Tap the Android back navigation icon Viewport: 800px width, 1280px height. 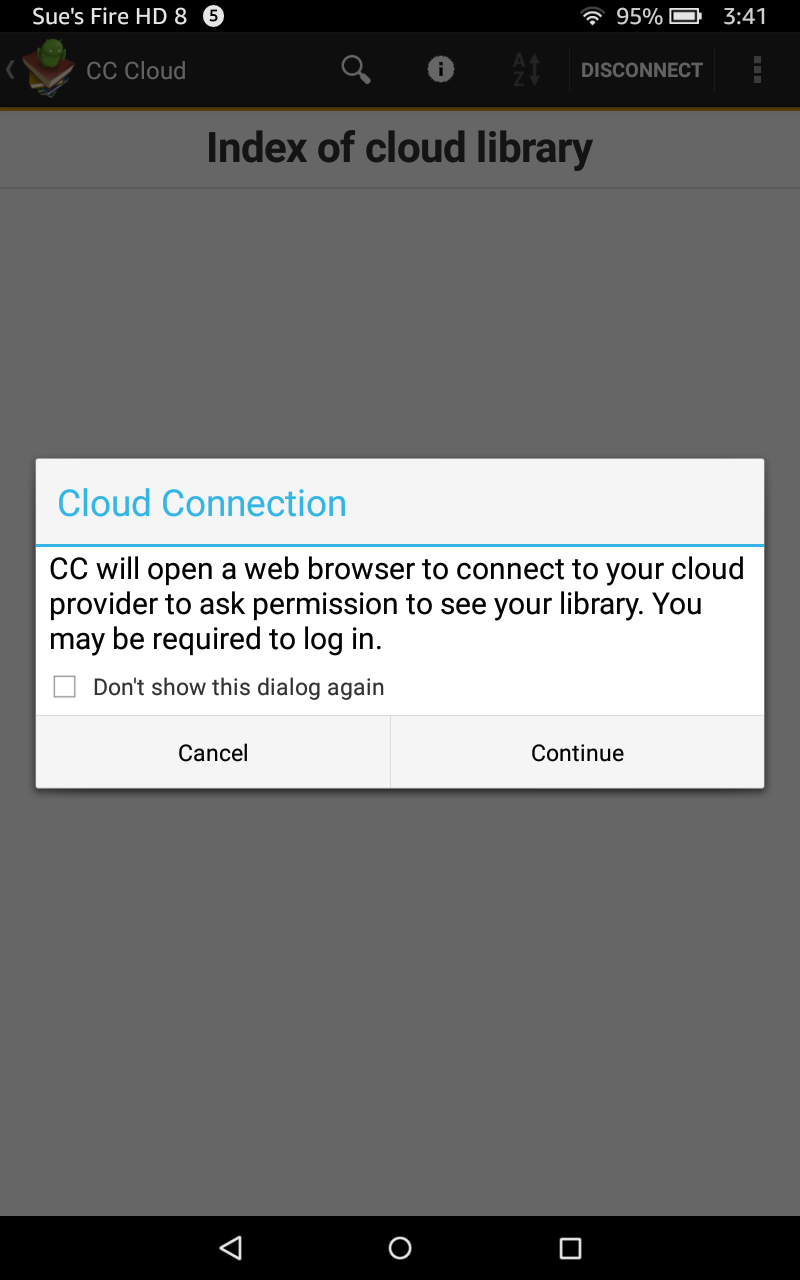coord(231,1247)
